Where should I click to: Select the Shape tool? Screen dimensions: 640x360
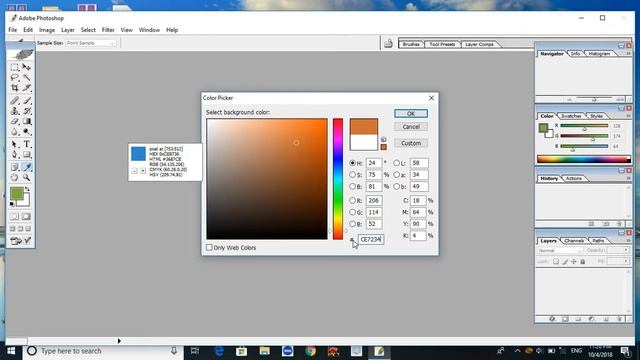pos(27,155)
